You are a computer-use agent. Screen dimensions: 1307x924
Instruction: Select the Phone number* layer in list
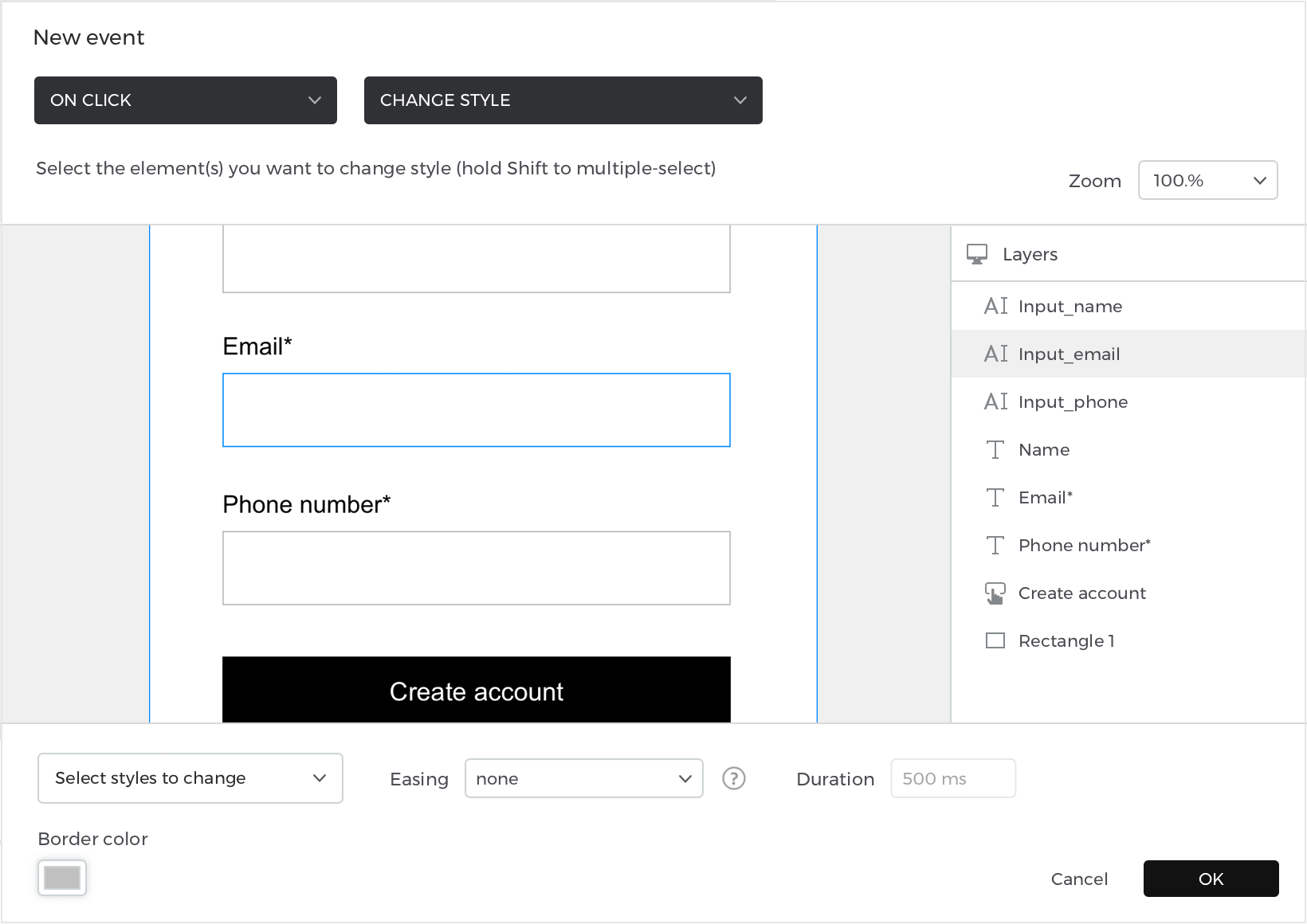click(1128, 545)
